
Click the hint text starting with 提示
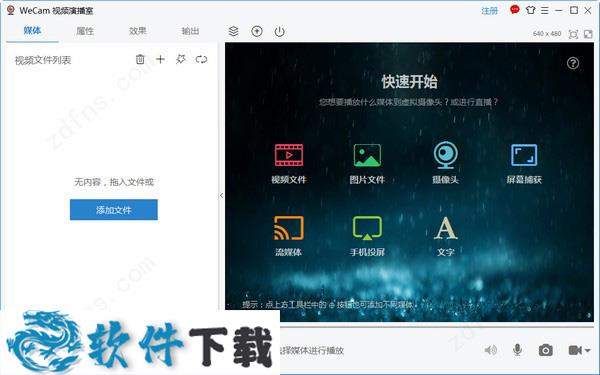pyautogui.click(x=329, y=305)
